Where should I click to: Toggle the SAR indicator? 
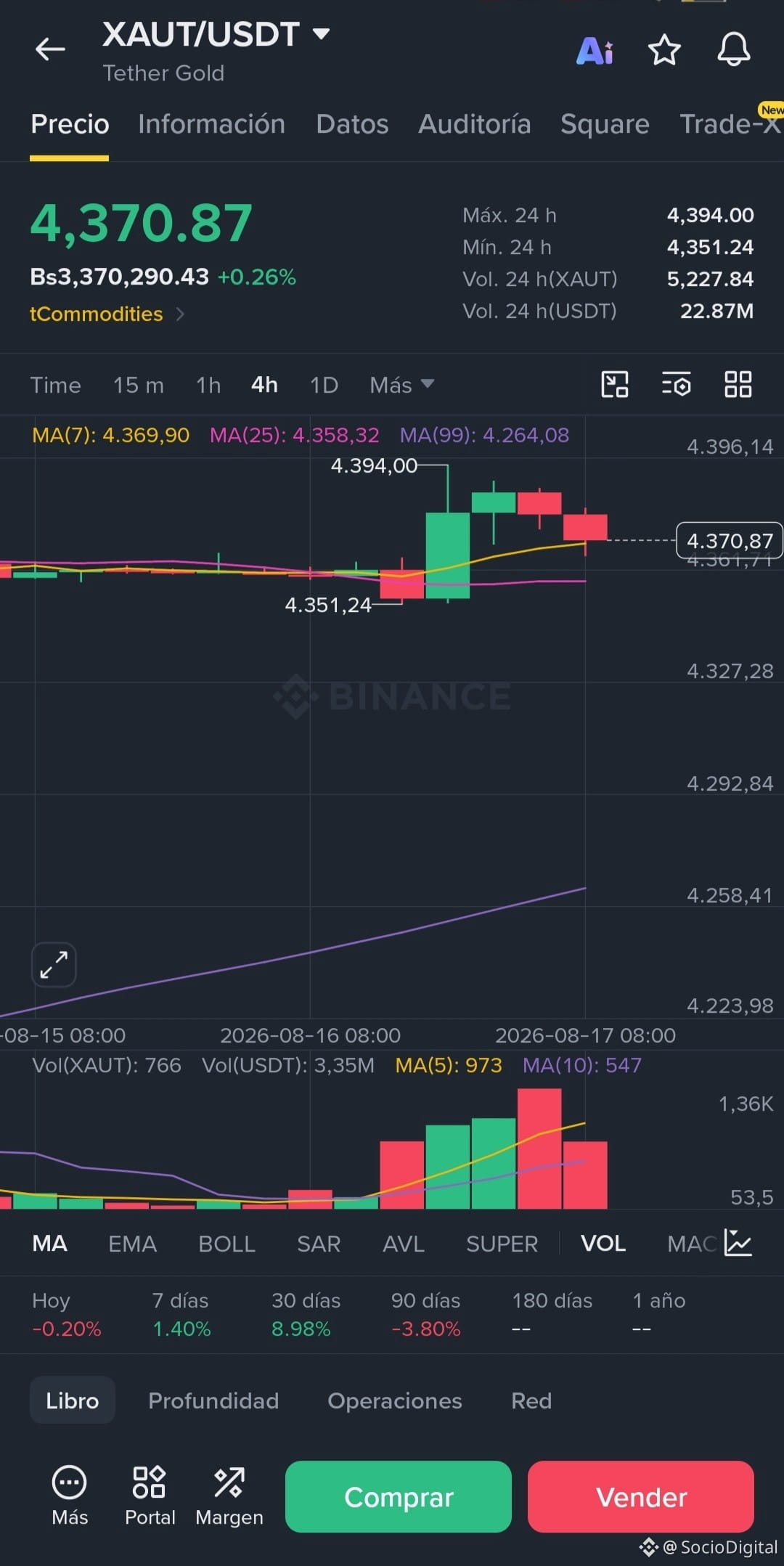[x=319, y=1244]
